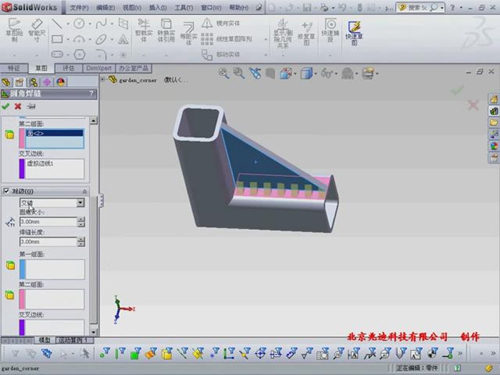
Task: Toggle the intermittent weld checkbox
Action: pos(6,191)
